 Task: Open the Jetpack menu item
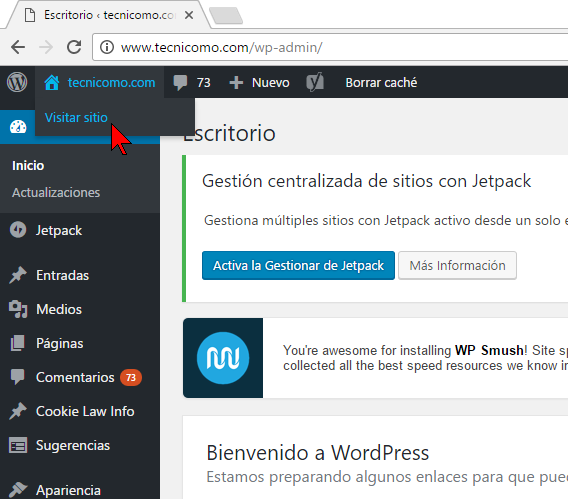(x=59, y=230)
